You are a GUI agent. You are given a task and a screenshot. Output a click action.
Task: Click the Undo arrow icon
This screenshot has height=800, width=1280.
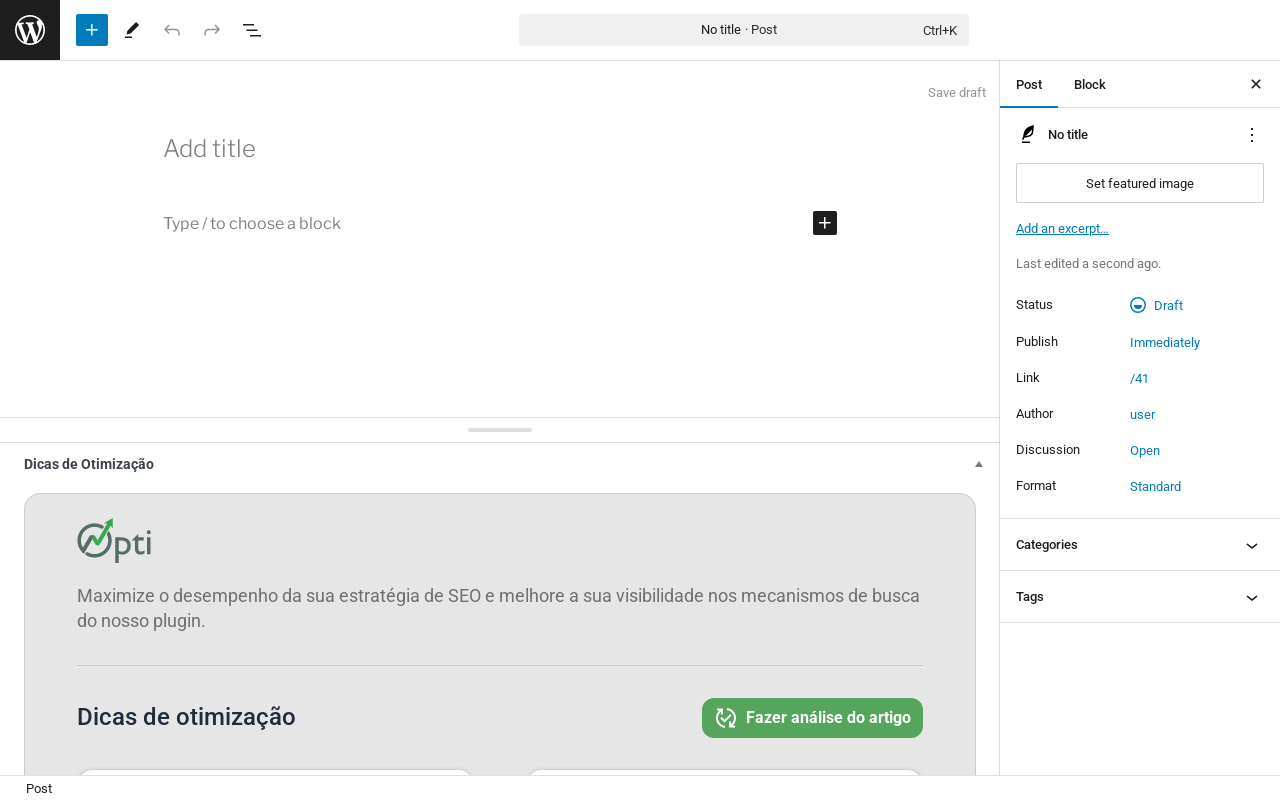172,30
